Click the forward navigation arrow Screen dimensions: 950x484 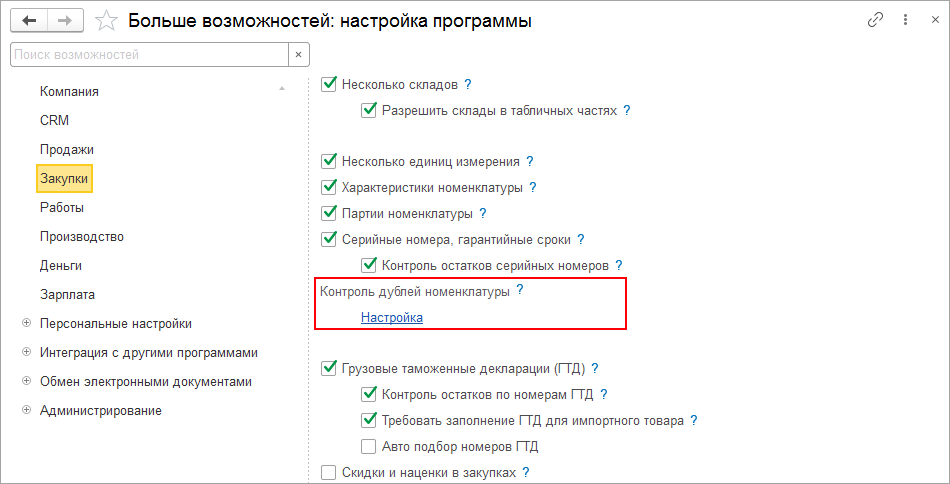tap(65, 20)
